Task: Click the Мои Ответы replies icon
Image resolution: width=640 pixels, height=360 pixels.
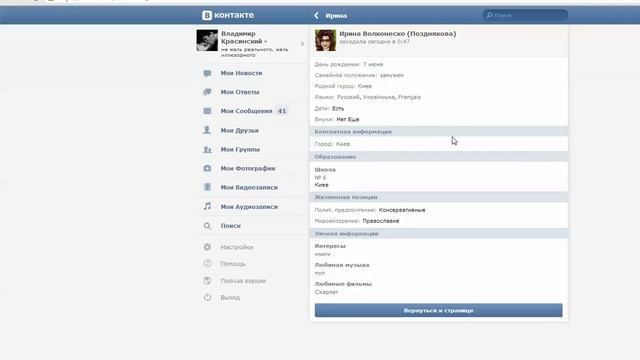Action: pos(207,92)
